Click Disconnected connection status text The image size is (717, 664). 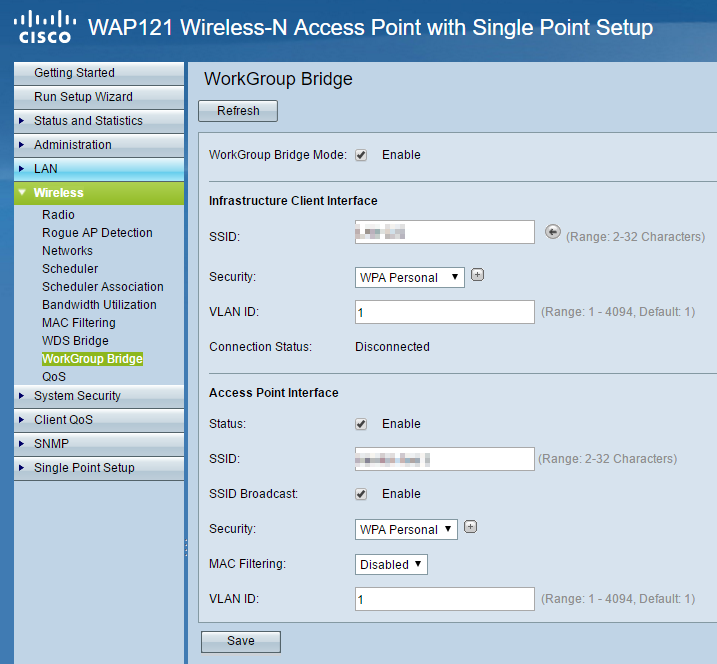click(392, 347)
